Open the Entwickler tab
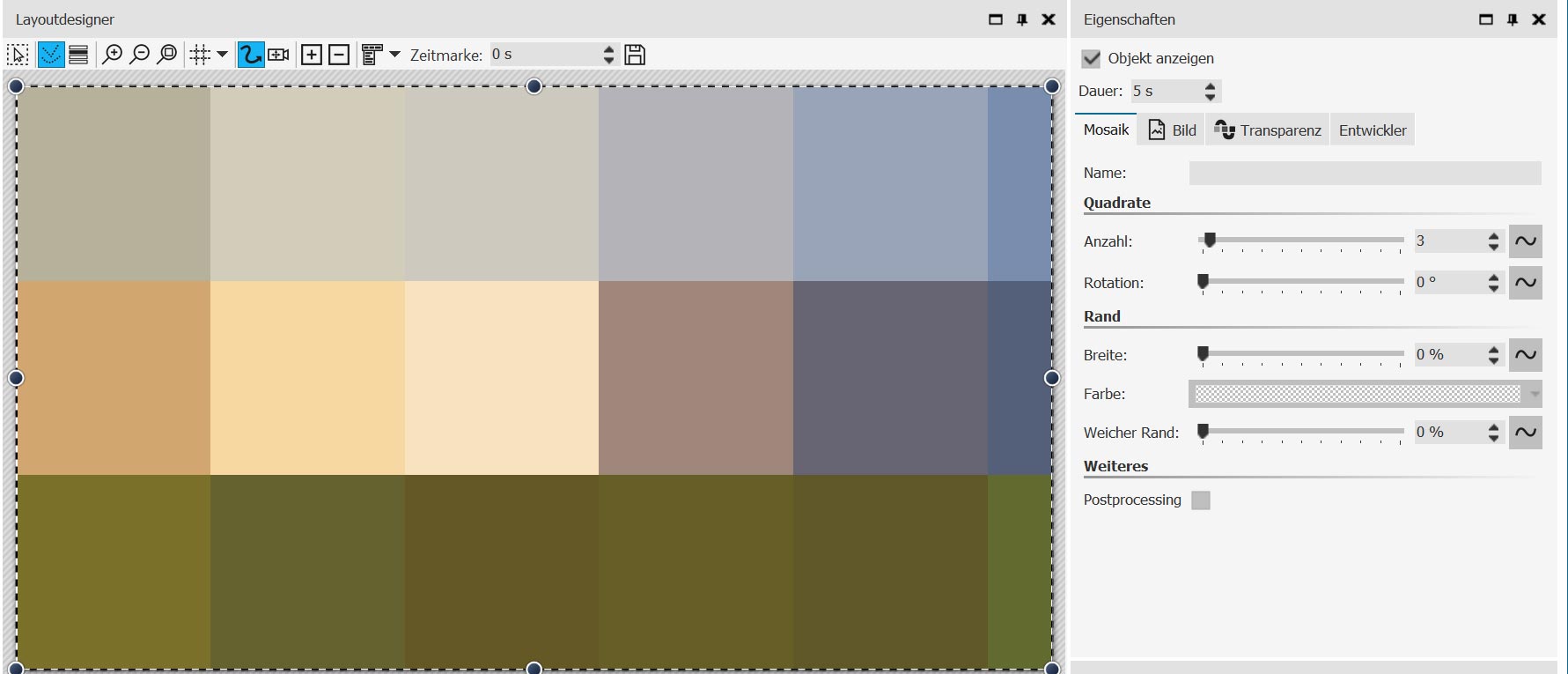The width and height of the screenshot is (1568, 674). coord(1372,130)
